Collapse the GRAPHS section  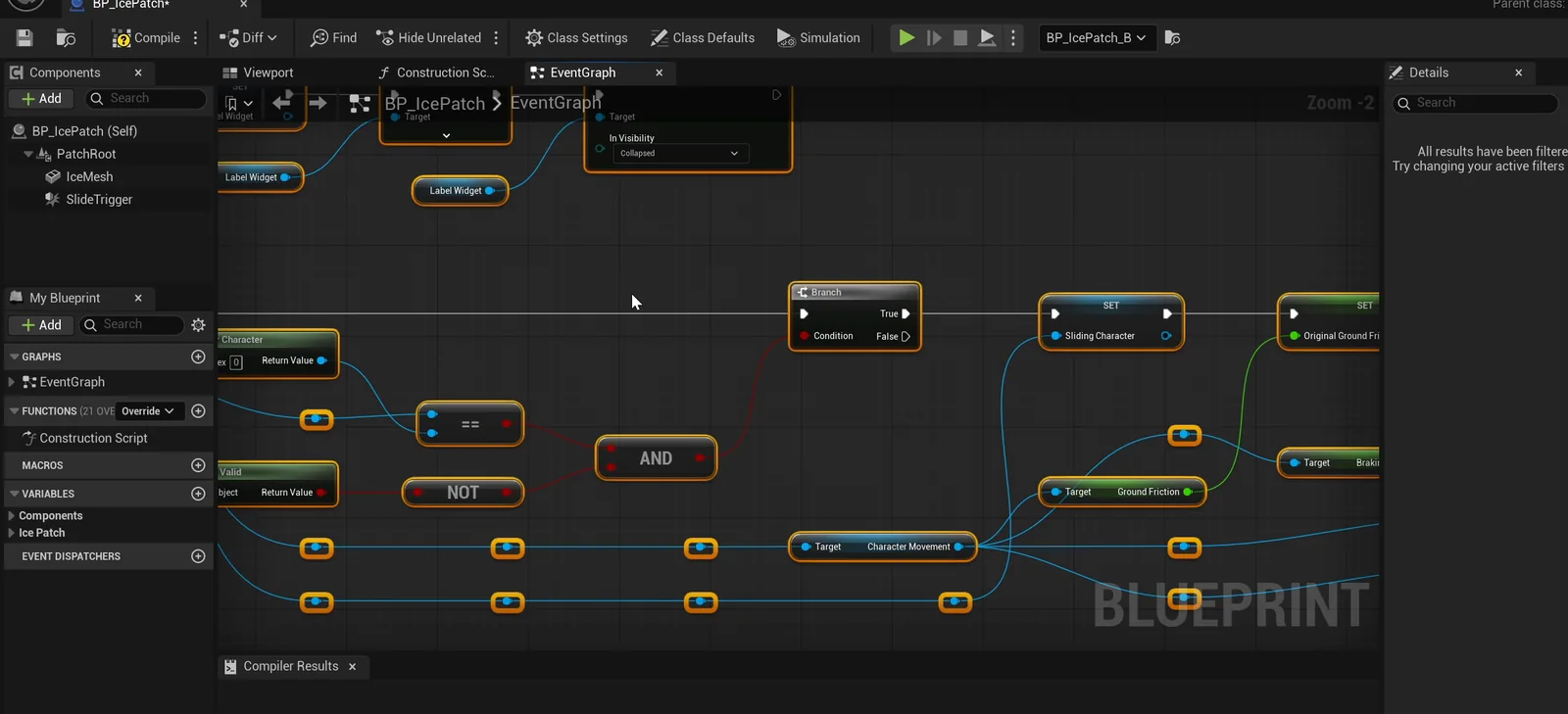15,357
